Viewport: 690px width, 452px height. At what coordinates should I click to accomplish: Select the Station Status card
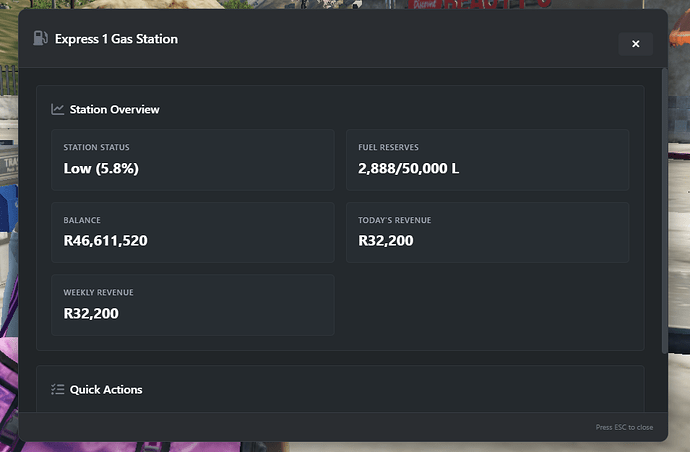(192, 160)
